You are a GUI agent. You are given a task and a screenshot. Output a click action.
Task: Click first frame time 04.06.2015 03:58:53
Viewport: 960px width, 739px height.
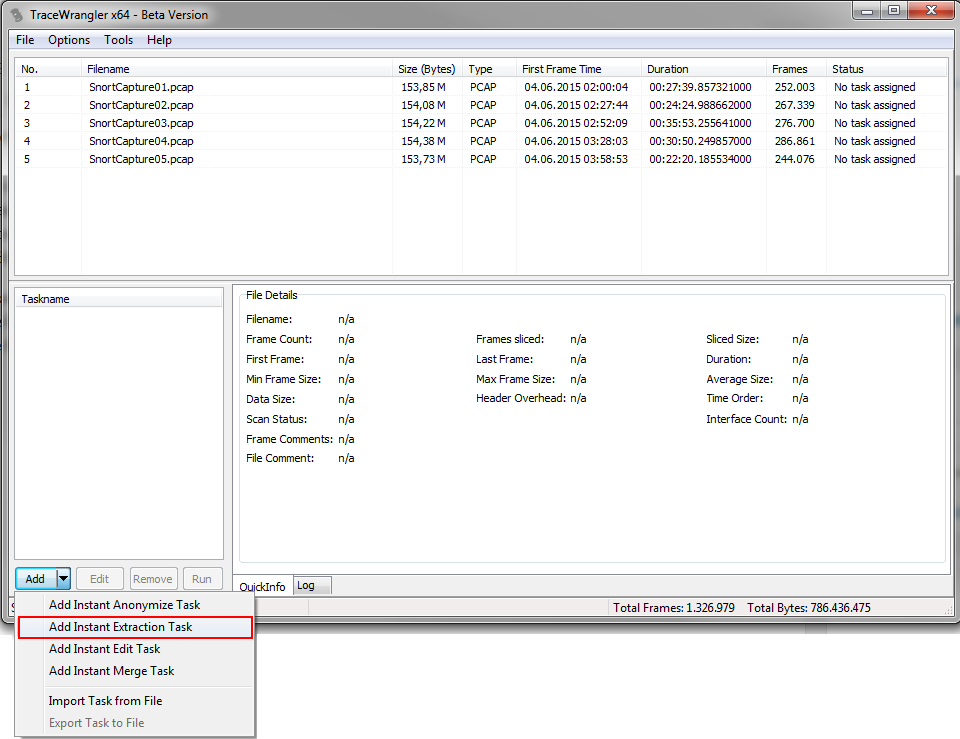pyautogui.click(x=576, y=159)
